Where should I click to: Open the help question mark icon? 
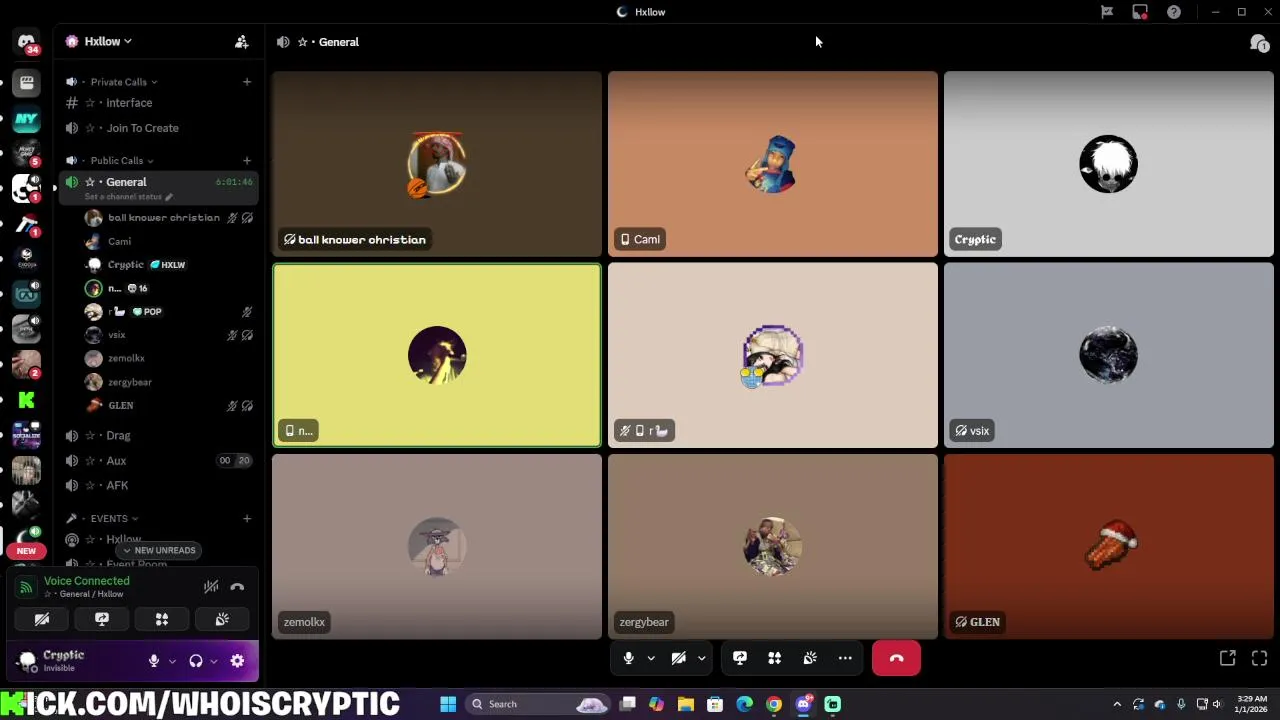pos(1174,12)
